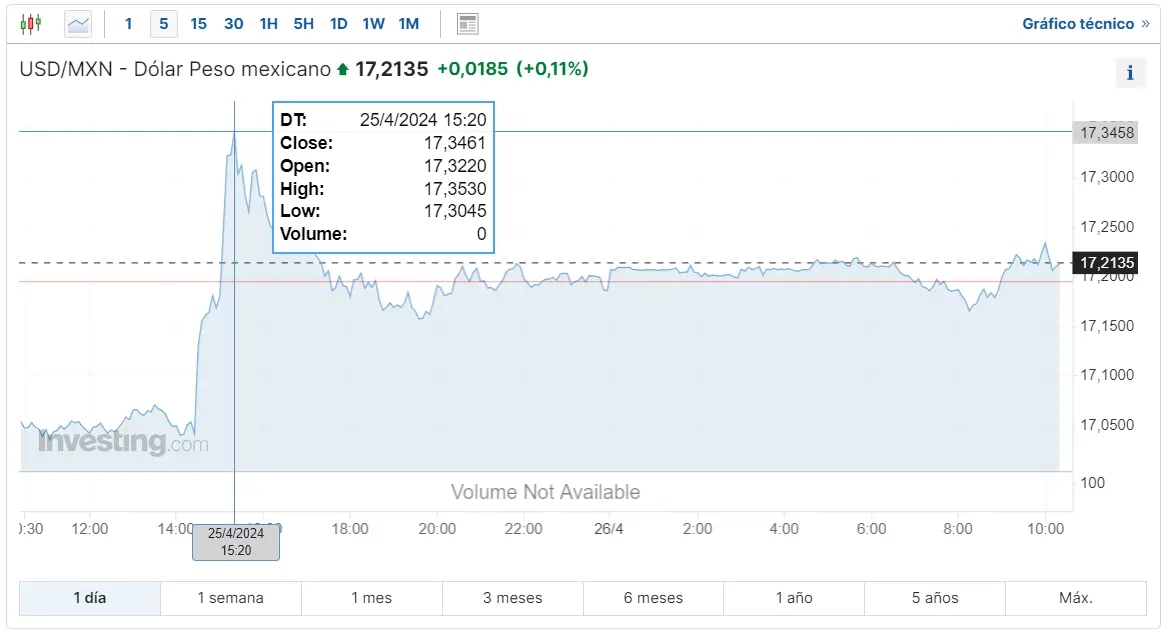Select the 1-minute interval
Image resolution: width=1168 pixels, height=638 pixels.
[128, 23]
